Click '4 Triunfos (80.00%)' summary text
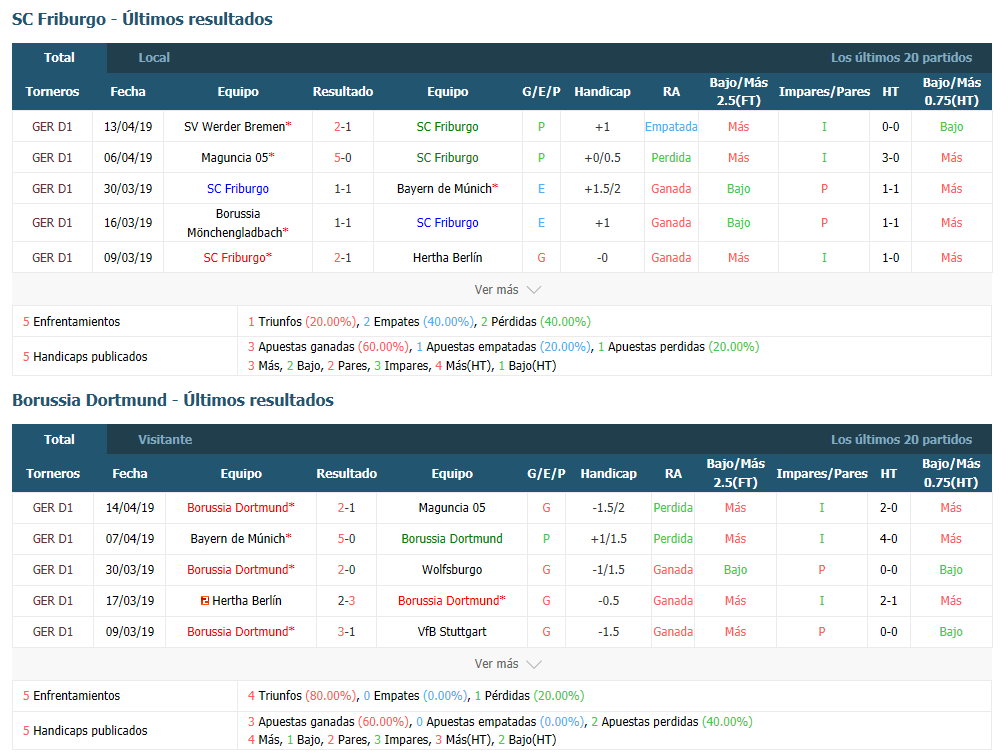The width and height of the screenshot is (1003, 754). point(302,696)
